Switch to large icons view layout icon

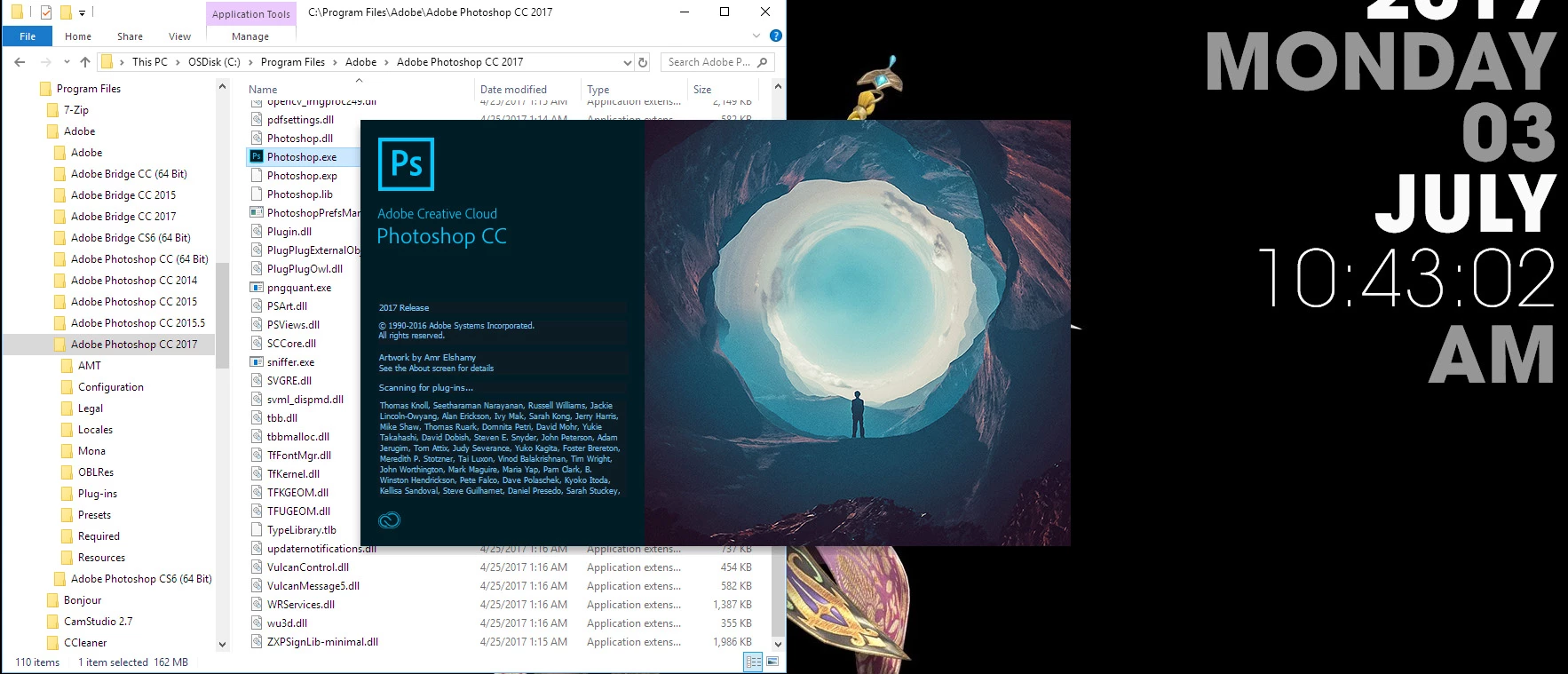click(772, 662)
